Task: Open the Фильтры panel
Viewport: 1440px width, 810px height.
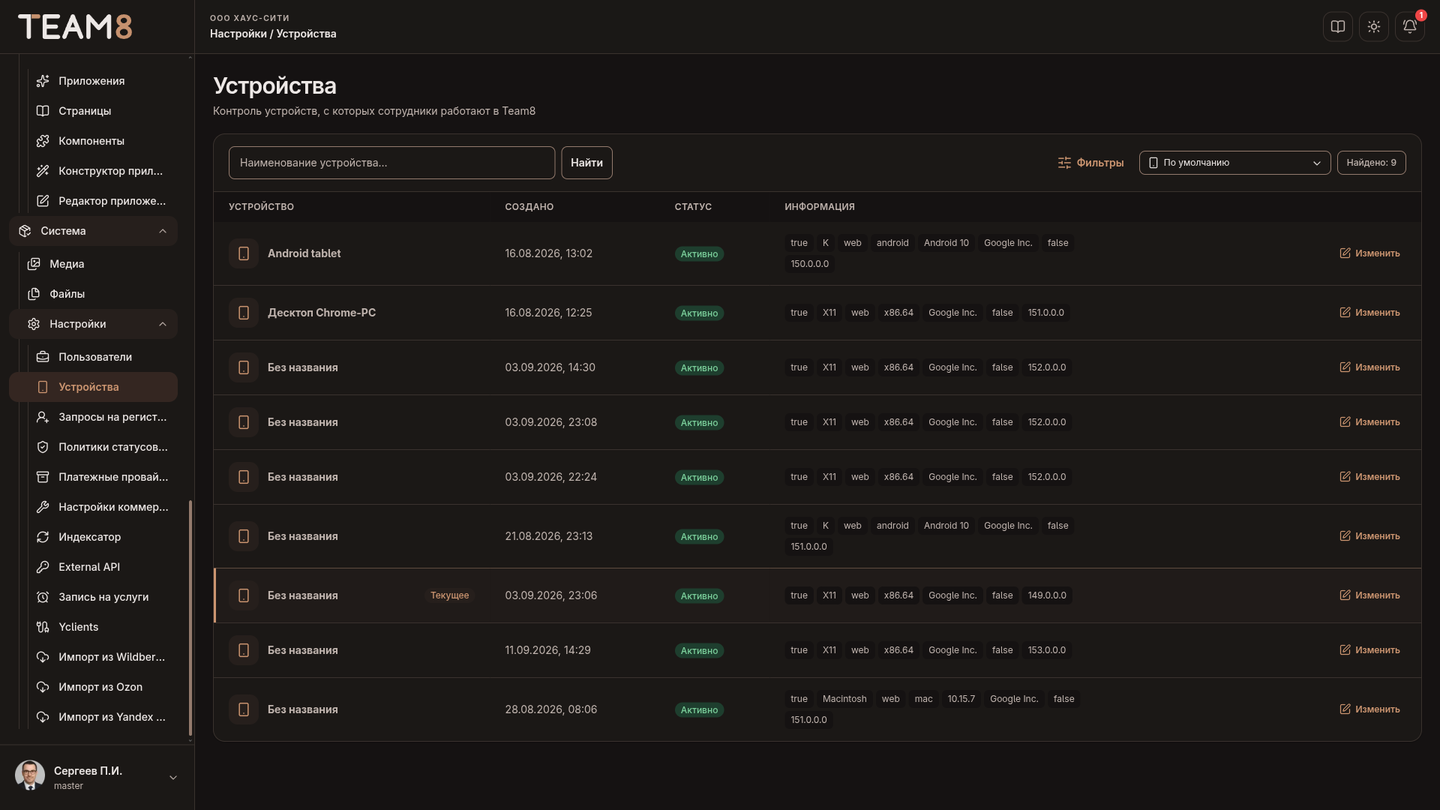Action: (x=1091, y=163)
